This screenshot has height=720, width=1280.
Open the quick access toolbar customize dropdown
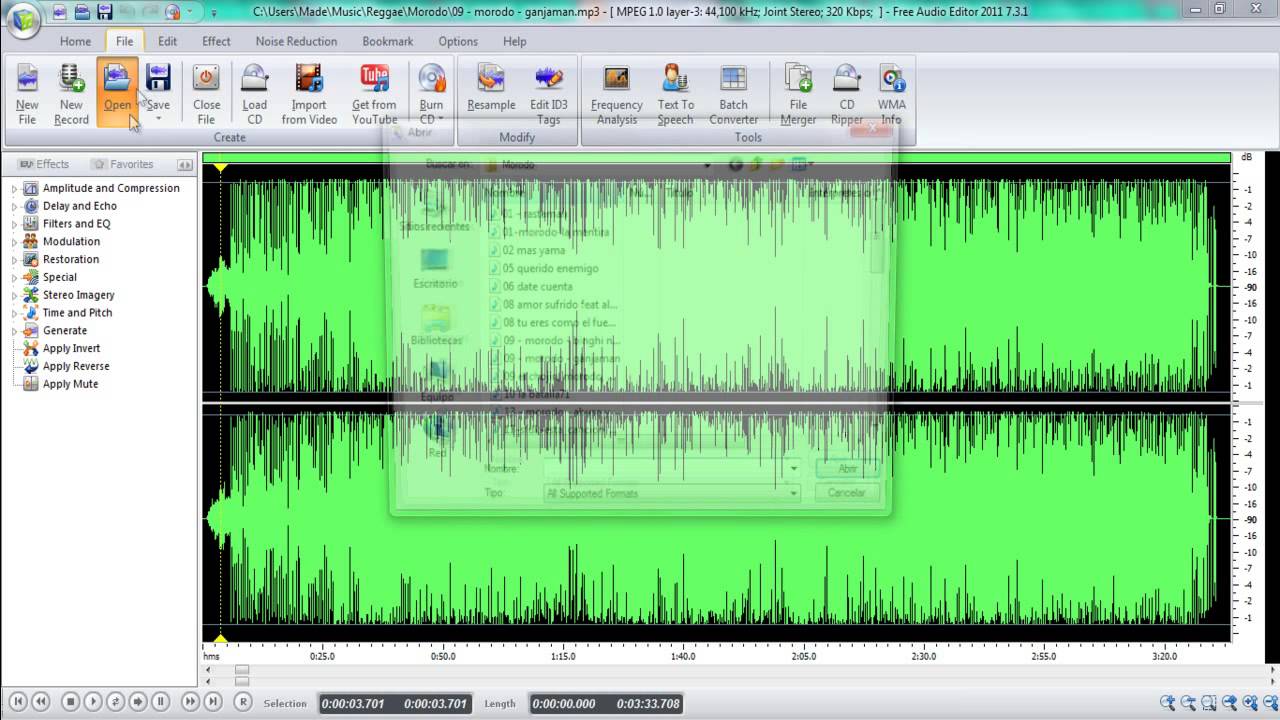pos(213,12)
